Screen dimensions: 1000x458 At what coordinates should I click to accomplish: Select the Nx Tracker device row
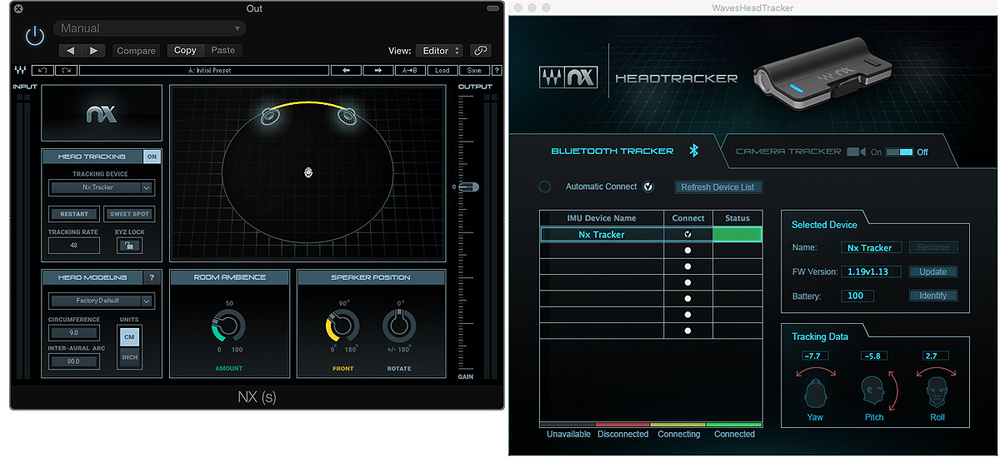(x=651, y=234)
